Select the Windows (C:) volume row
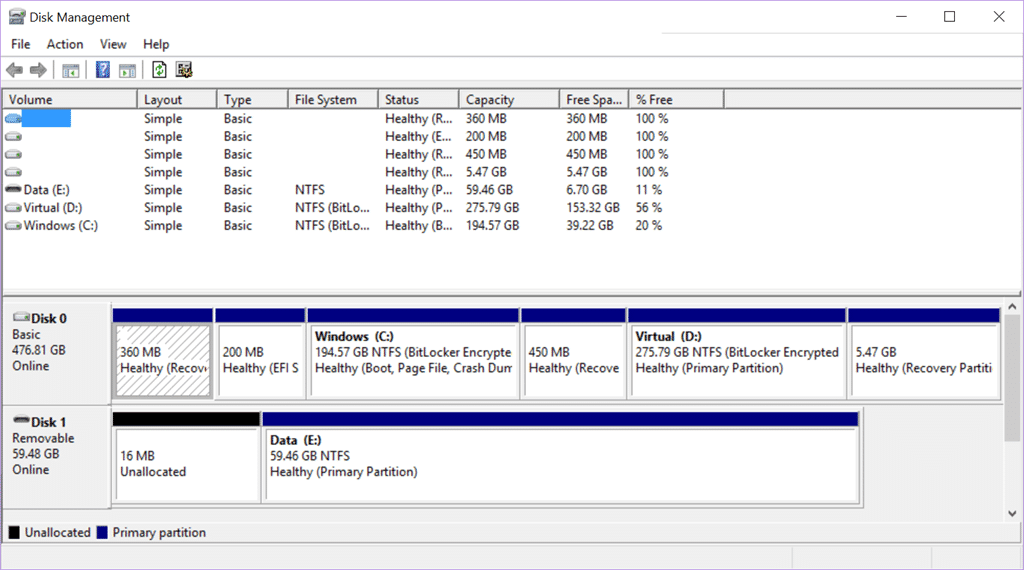 pos(363,225)
